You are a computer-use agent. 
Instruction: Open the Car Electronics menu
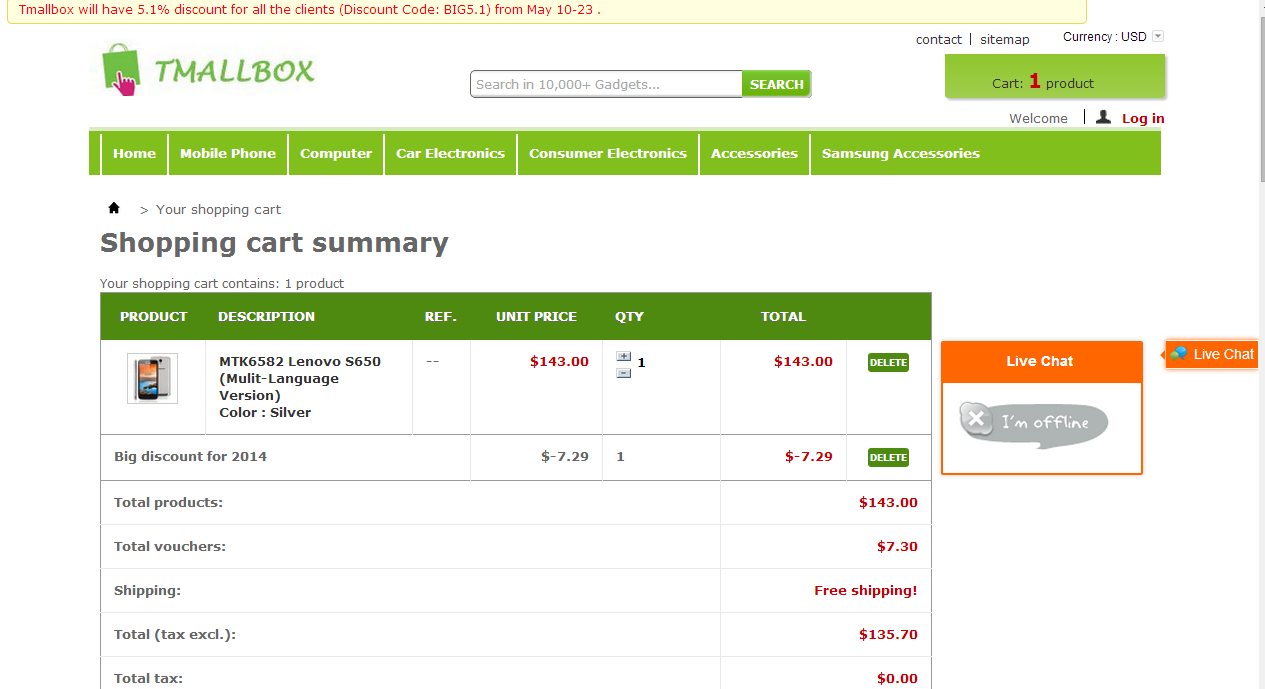click(x=450, y=153)
